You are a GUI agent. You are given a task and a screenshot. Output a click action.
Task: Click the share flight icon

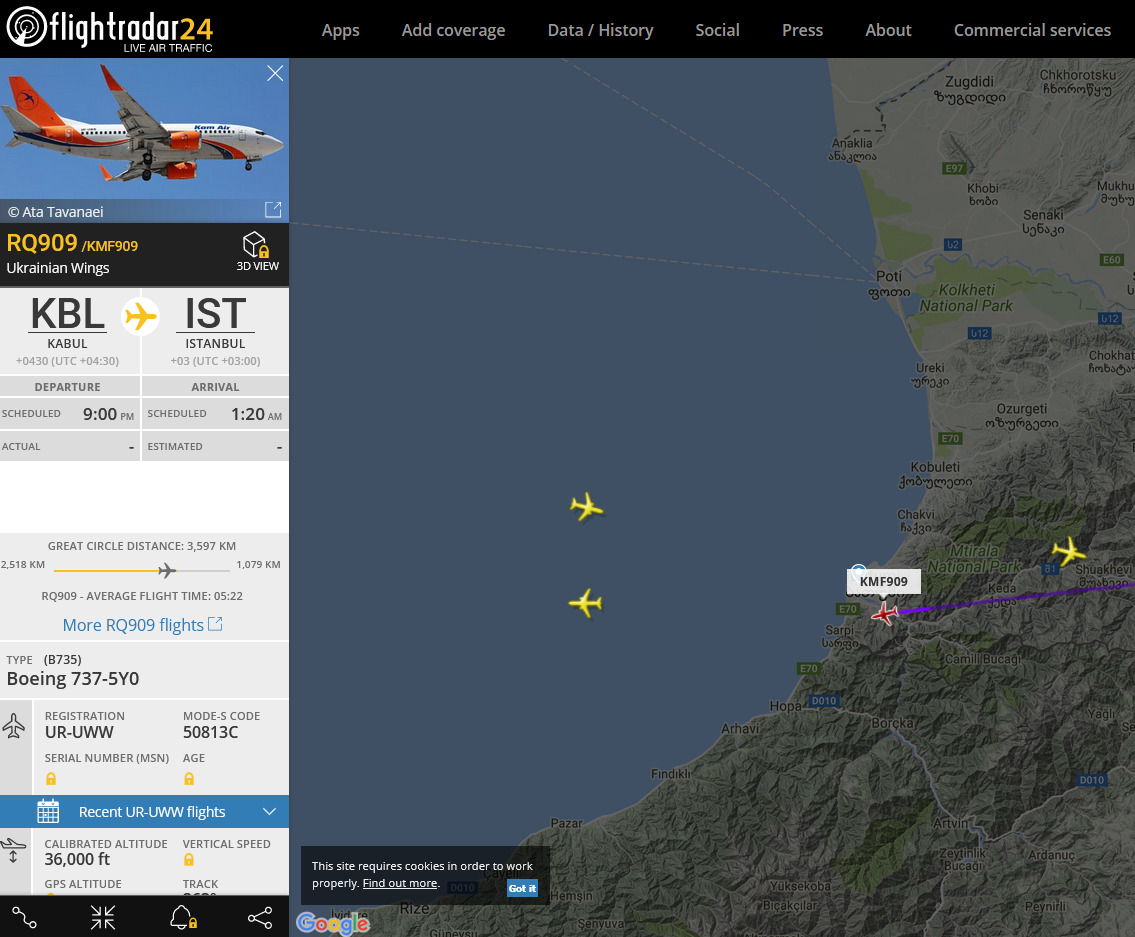tap(260, 917)
